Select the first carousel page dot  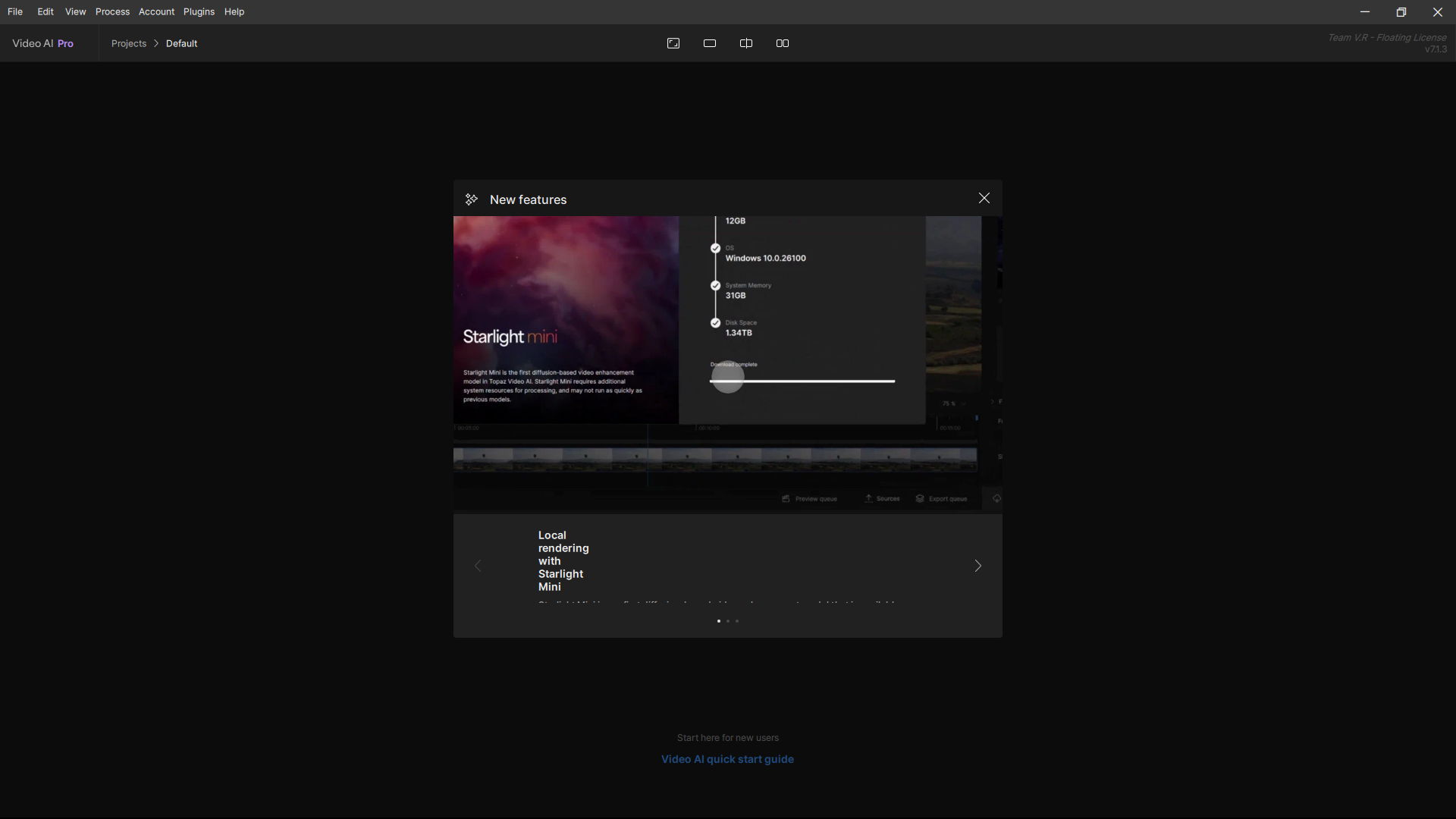tap(719, 621)
